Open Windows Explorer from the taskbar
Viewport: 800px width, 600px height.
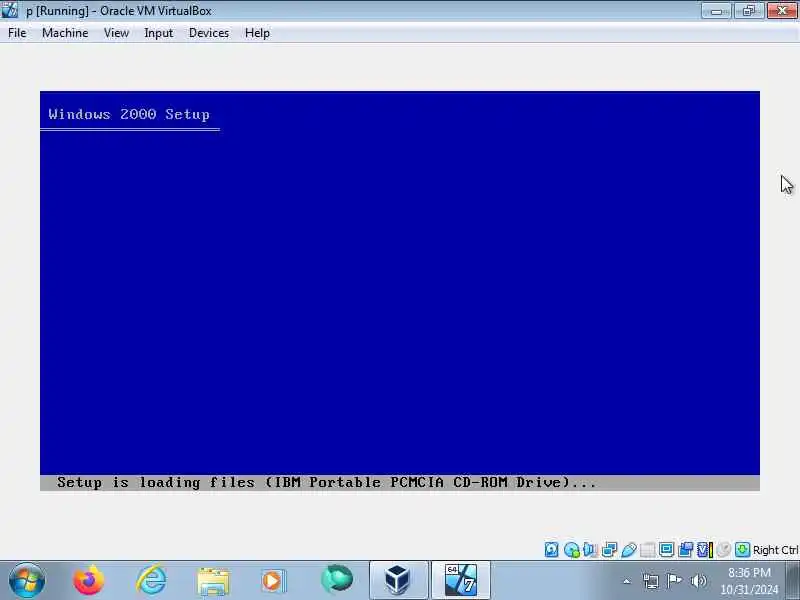point(213,581)
